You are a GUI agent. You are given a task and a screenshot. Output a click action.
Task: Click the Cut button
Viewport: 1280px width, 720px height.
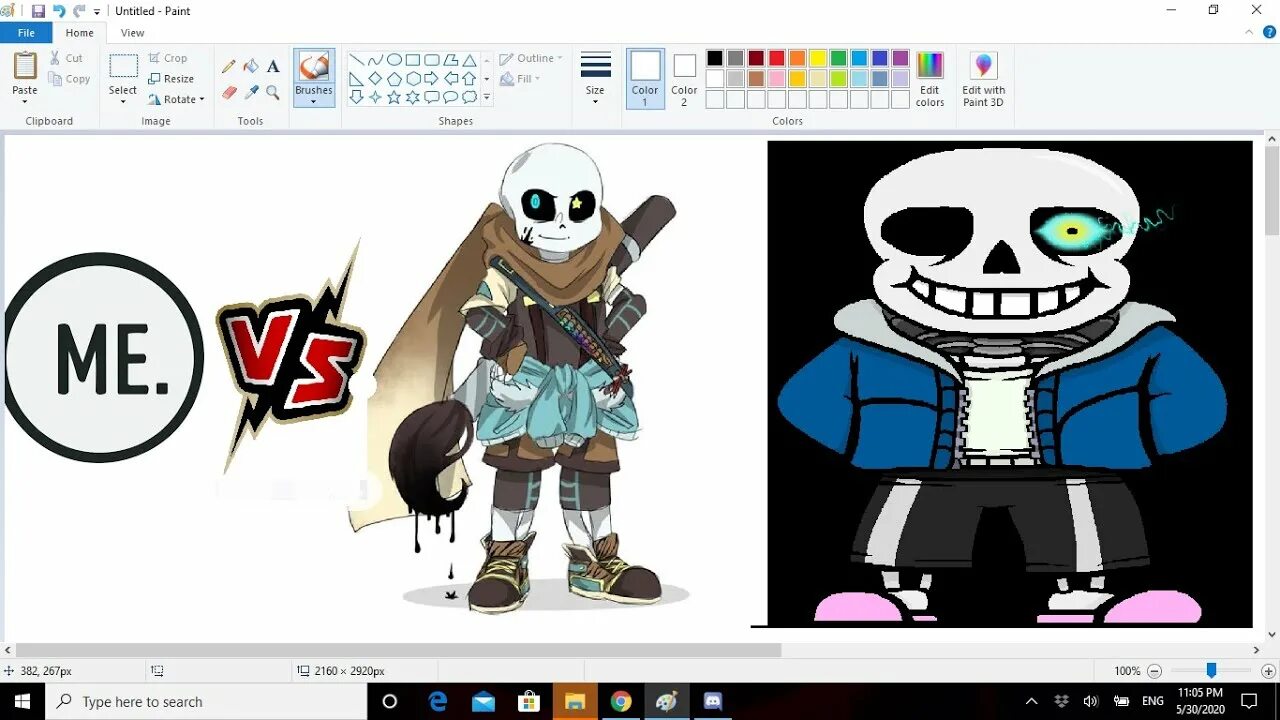(x=66, y=58)
